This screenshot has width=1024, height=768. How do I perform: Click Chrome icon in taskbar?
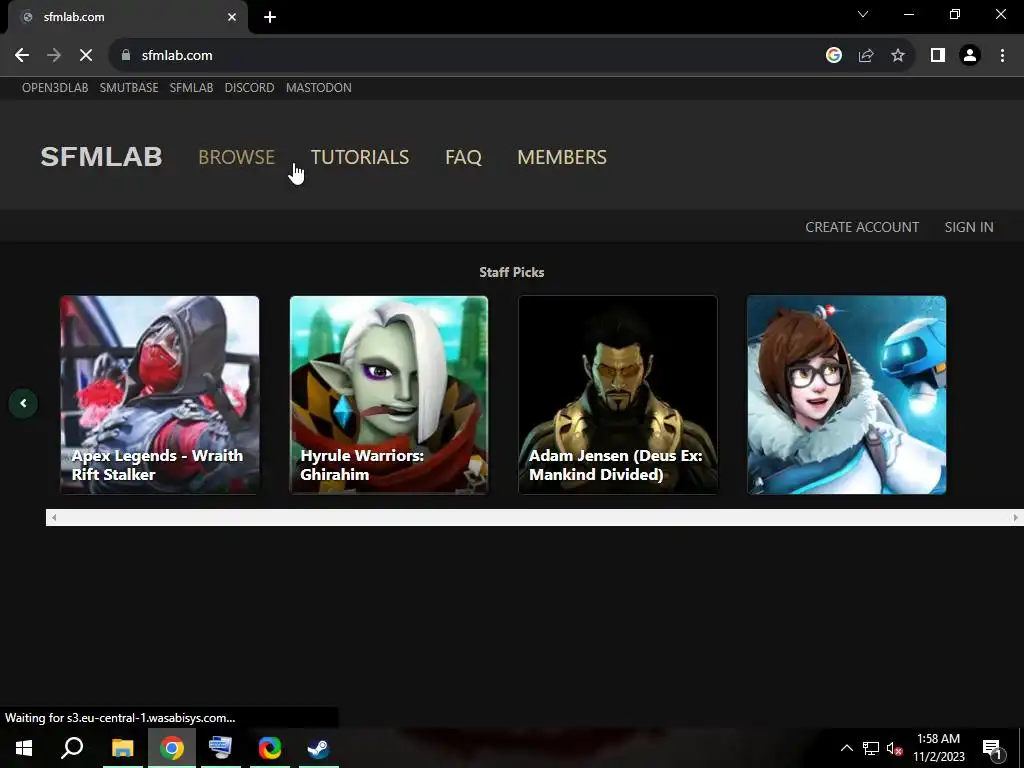coord(172,748)
